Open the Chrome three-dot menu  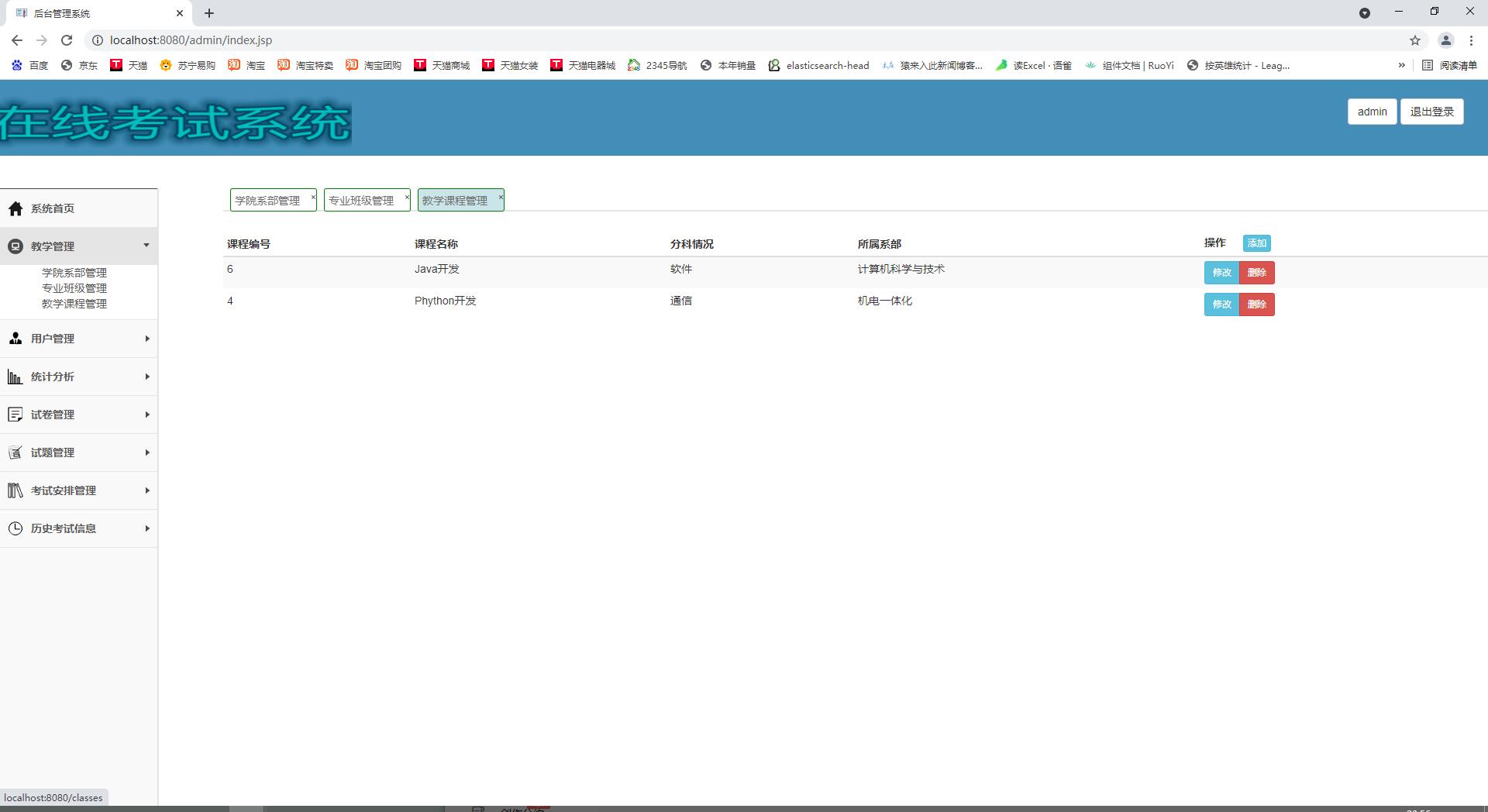click(x=1471, y=40)
